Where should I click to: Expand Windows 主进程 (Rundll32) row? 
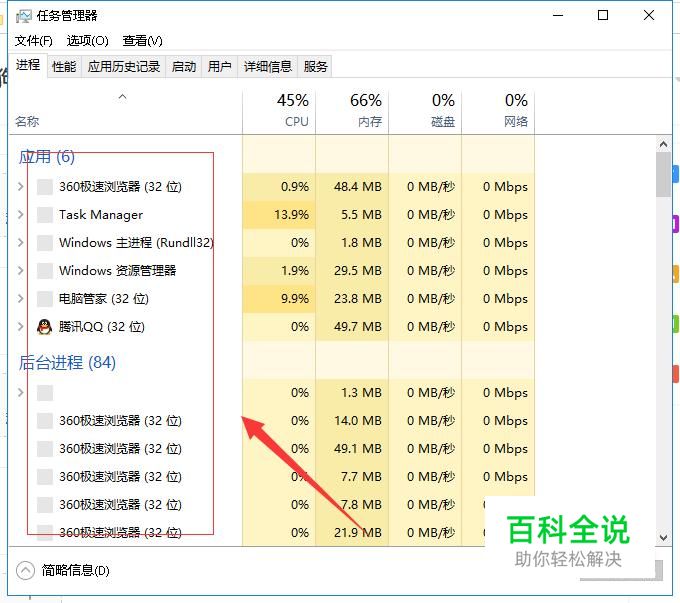pyautogui.click(x=20, y=243)
